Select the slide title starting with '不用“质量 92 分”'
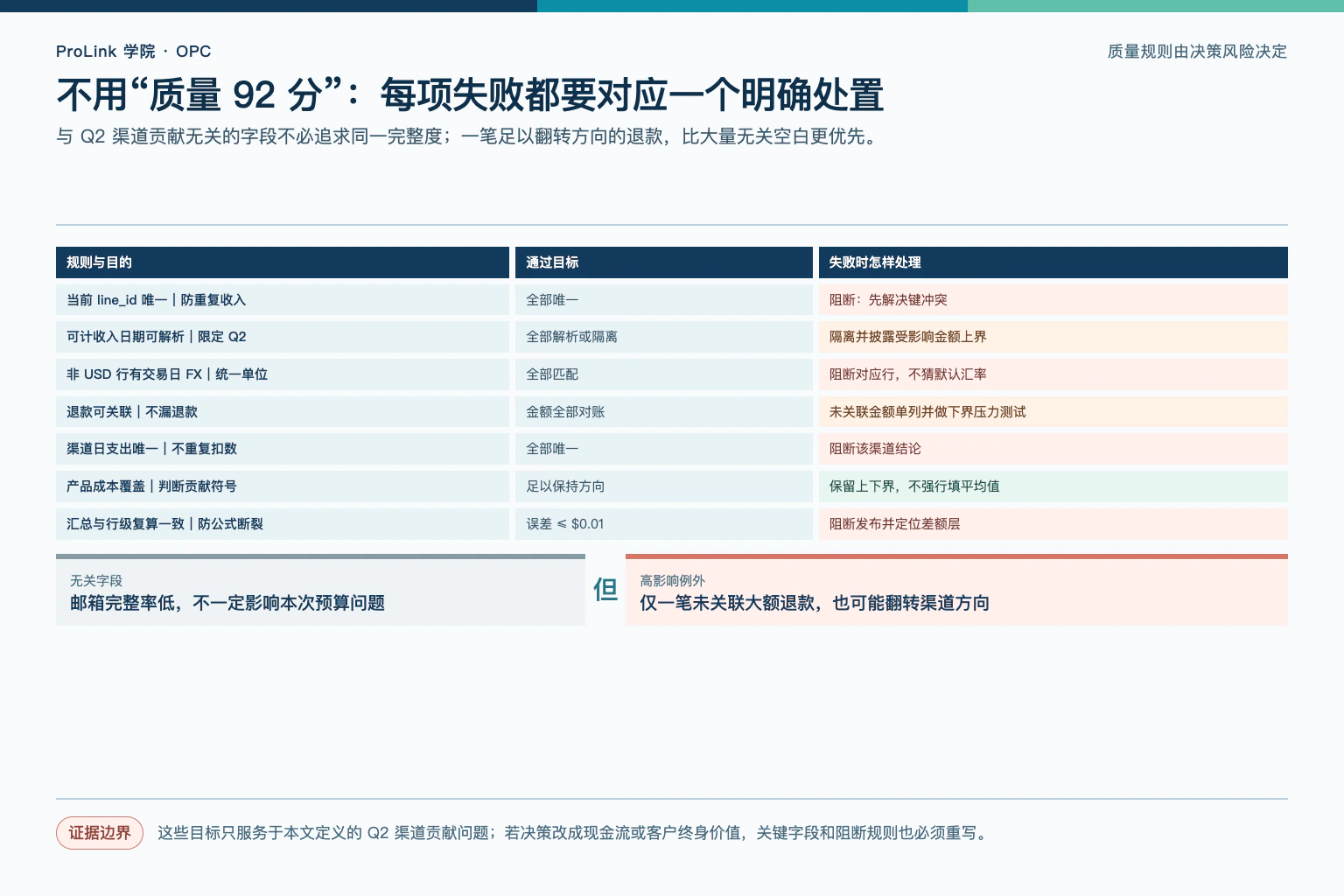The height and width of the screenshot is (896, 1344). [470, 94]
